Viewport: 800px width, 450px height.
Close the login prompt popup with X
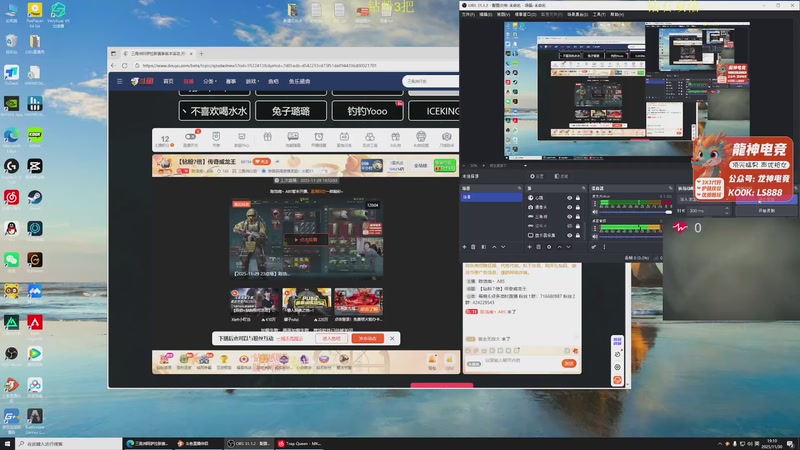392,338
